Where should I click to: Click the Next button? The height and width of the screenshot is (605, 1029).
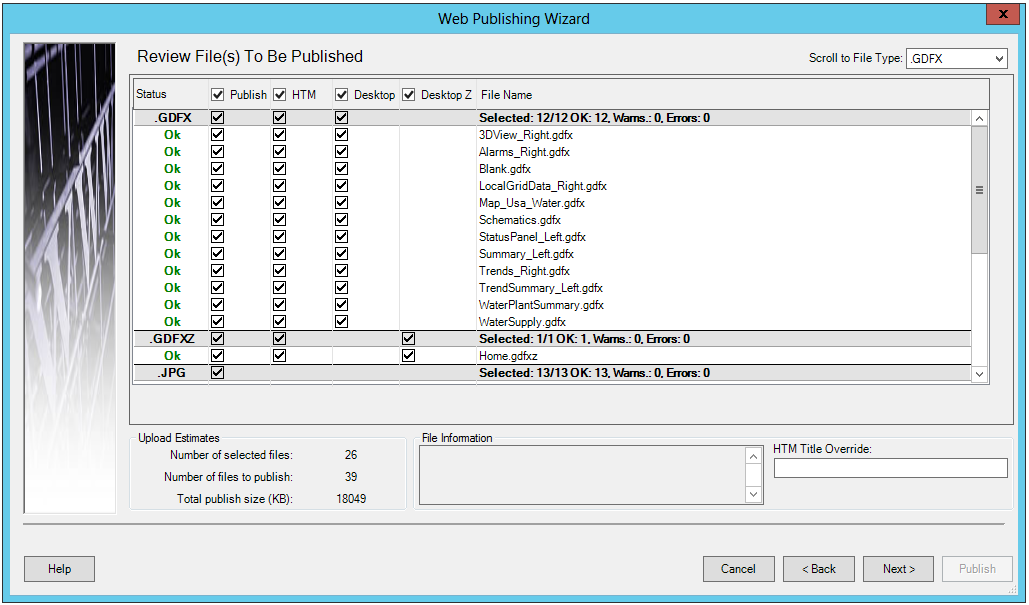click(898, 569)
